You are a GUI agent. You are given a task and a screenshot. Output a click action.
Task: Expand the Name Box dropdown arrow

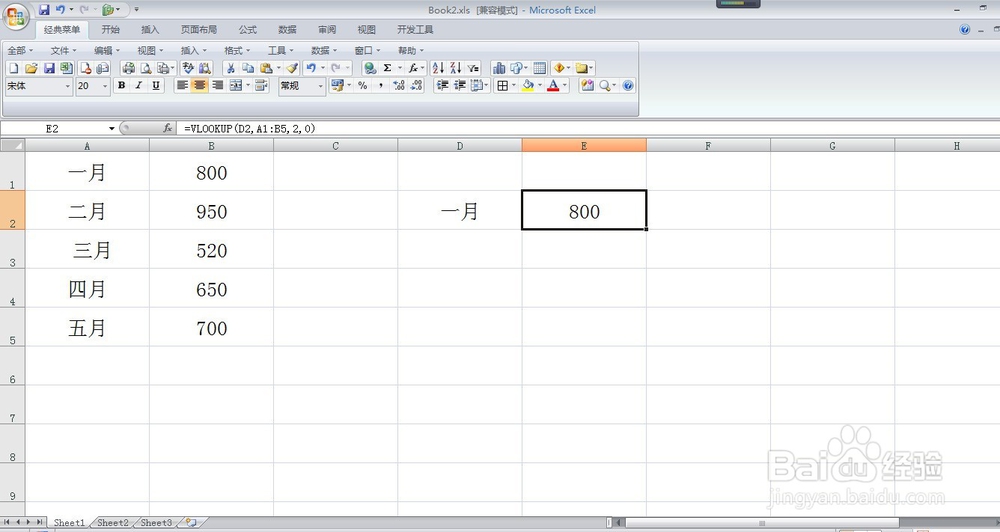pos(112,129)
